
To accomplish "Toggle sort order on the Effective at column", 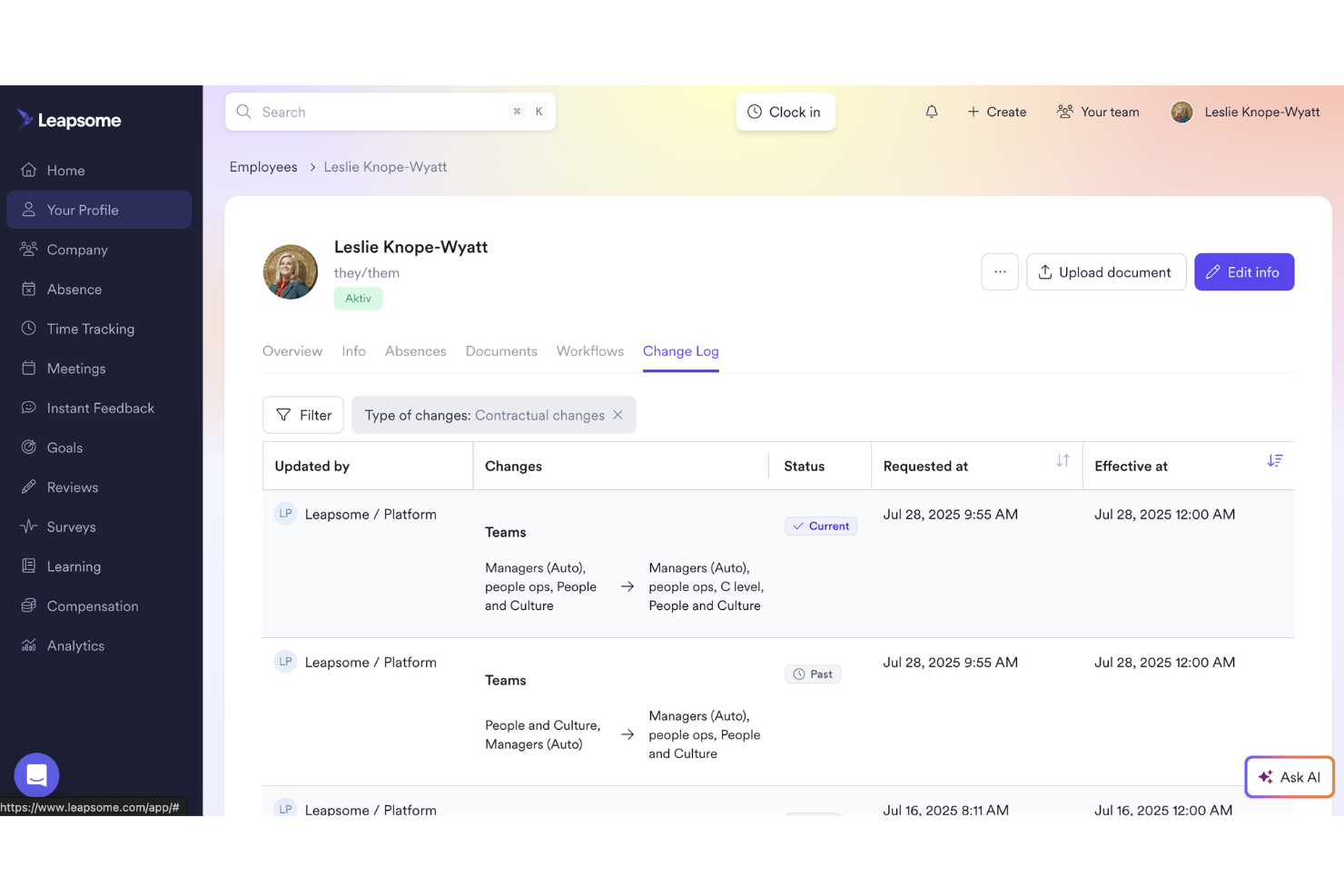I will (1275, 460).
